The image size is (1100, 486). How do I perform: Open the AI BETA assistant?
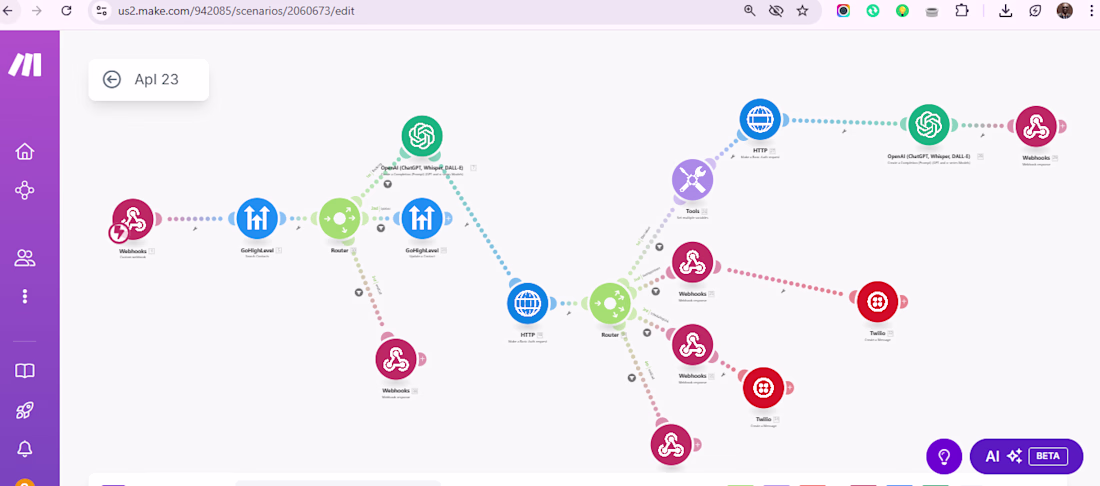tap(1026, 457)
